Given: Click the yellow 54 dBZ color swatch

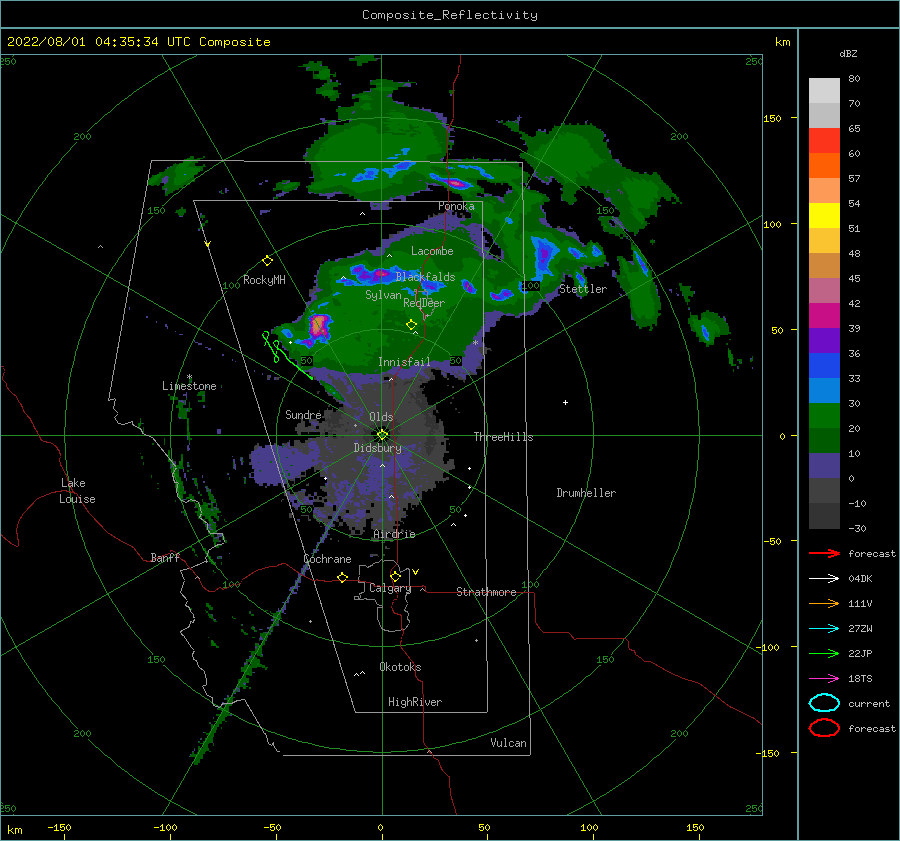Looking at the screenshot, I should click(x=824, y=215).
